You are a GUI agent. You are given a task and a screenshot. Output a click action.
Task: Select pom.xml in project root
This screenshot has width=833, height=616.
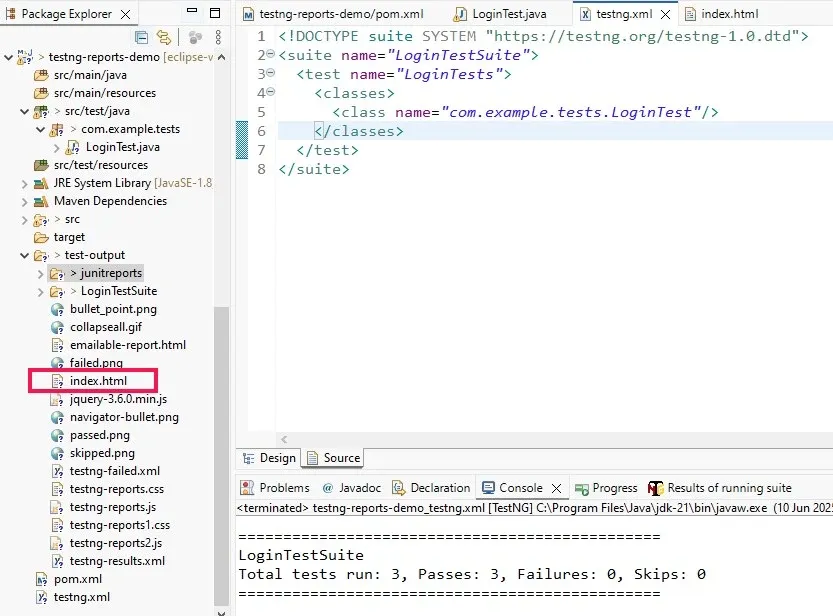[x=78, y=579]
